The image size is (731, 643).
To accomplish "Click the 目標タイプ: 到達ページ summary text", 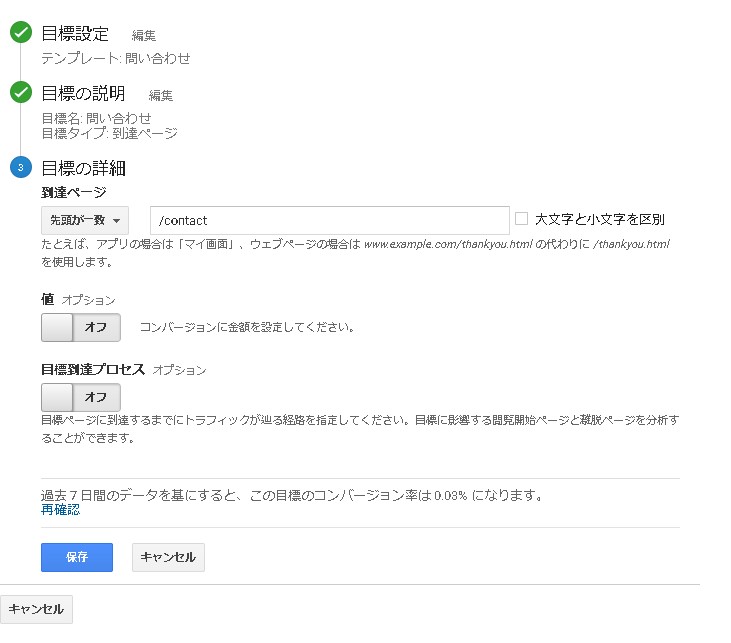I will point(110,132).
